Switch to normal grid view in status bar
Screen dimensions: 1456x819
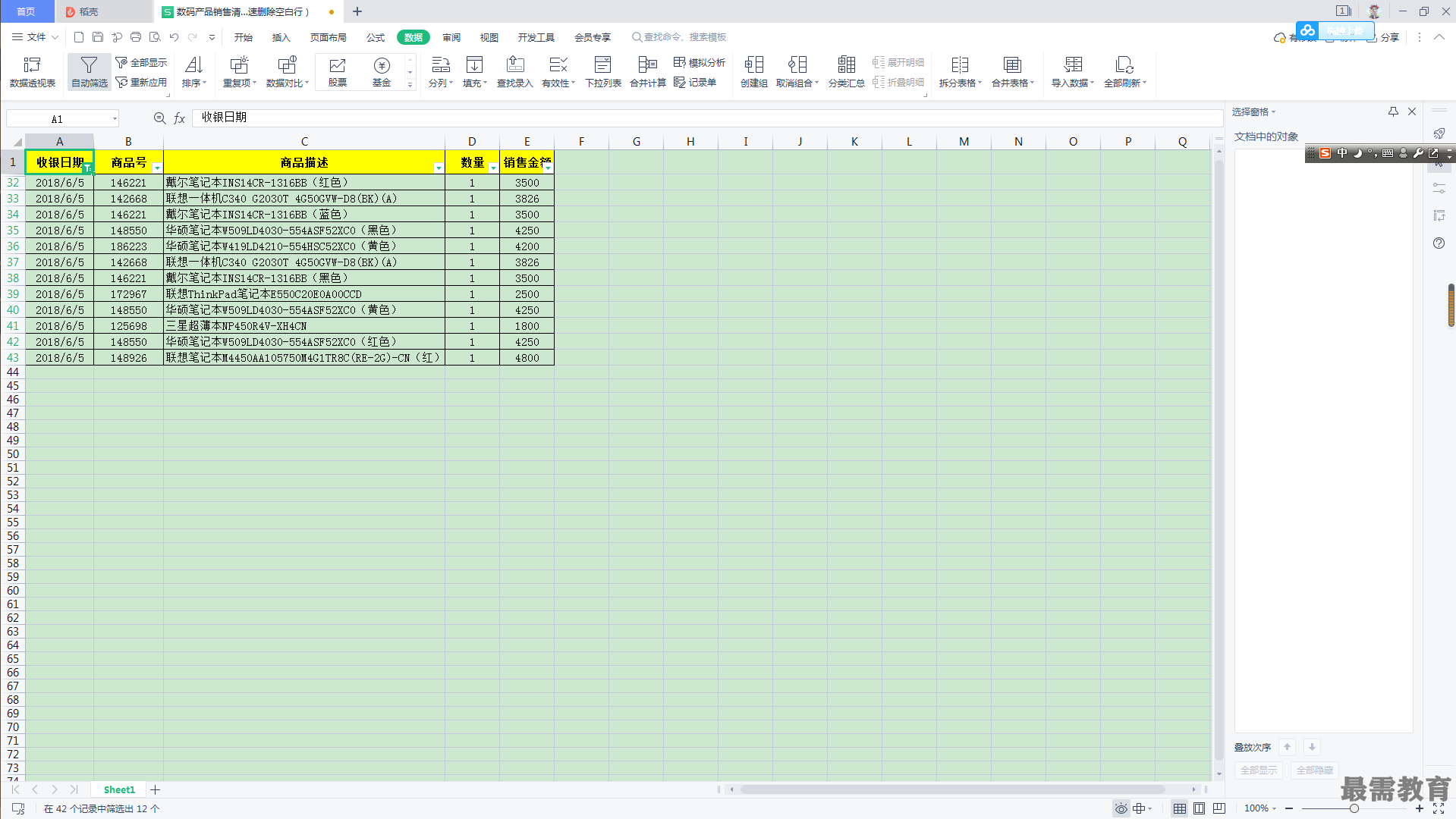[x=1180, y=808]
